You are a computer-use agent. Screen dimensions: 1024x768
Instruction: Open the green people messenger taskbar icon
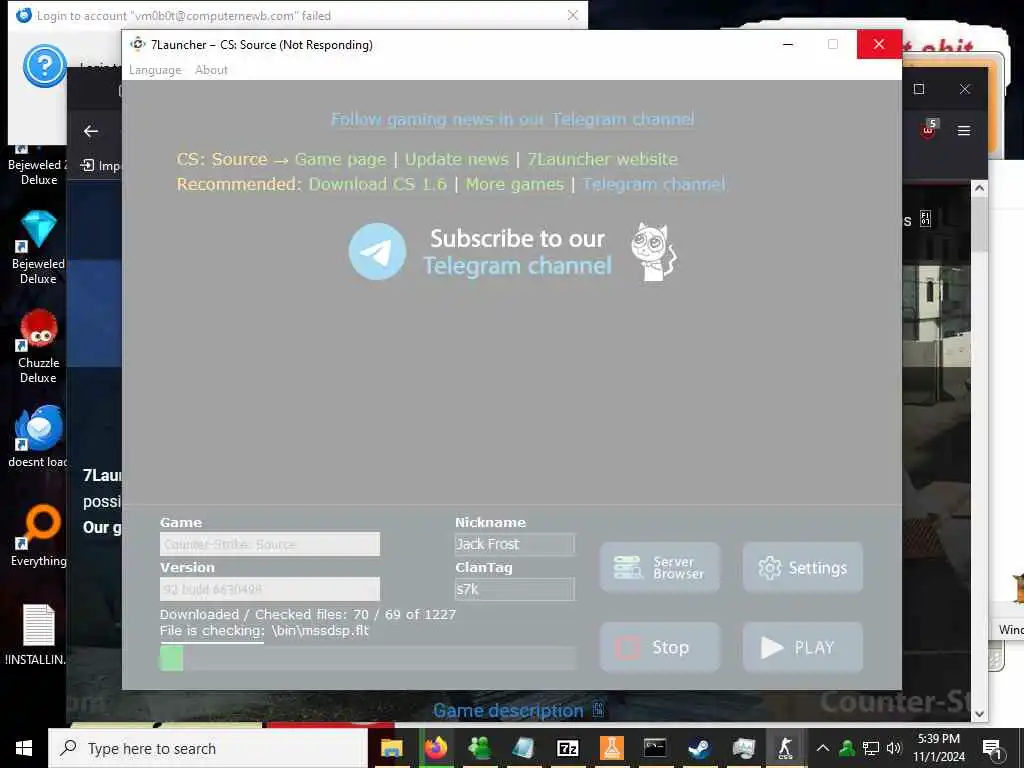point(479,748)
